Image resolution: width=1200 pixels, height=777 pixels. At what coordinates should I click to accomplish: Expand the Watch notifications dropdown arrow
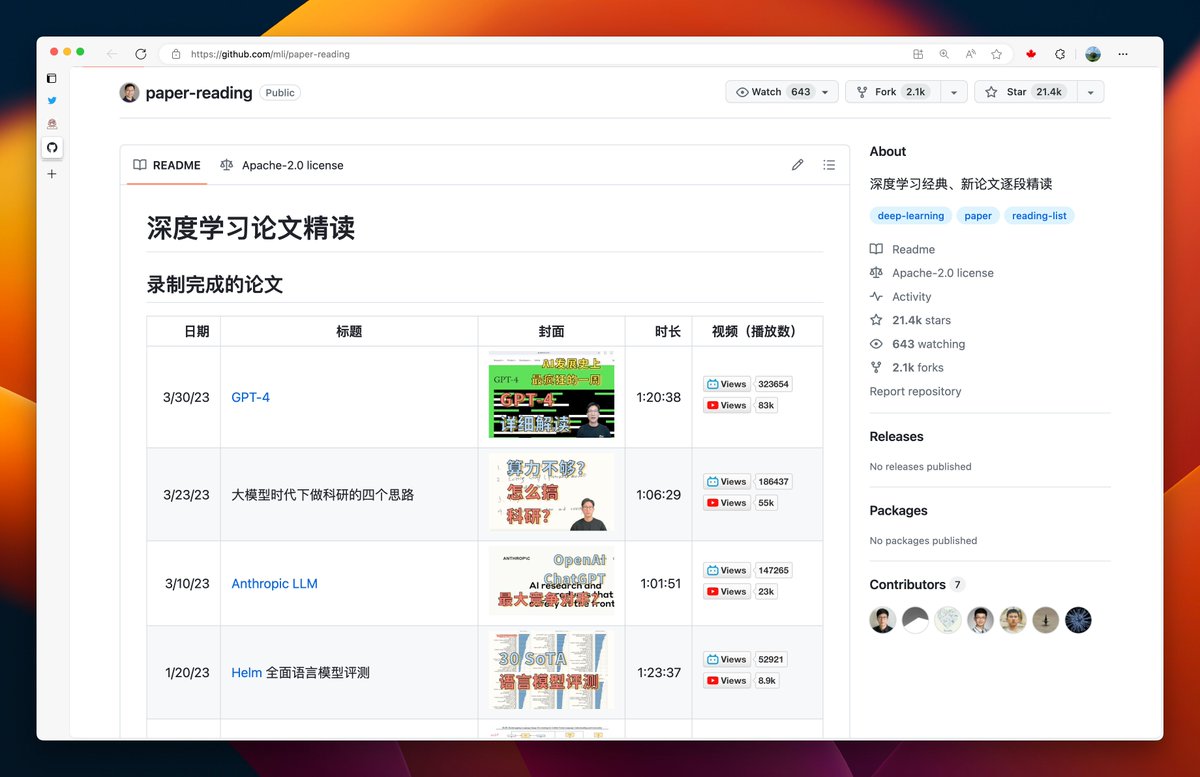pyautogui.click(x=825, y=92)
